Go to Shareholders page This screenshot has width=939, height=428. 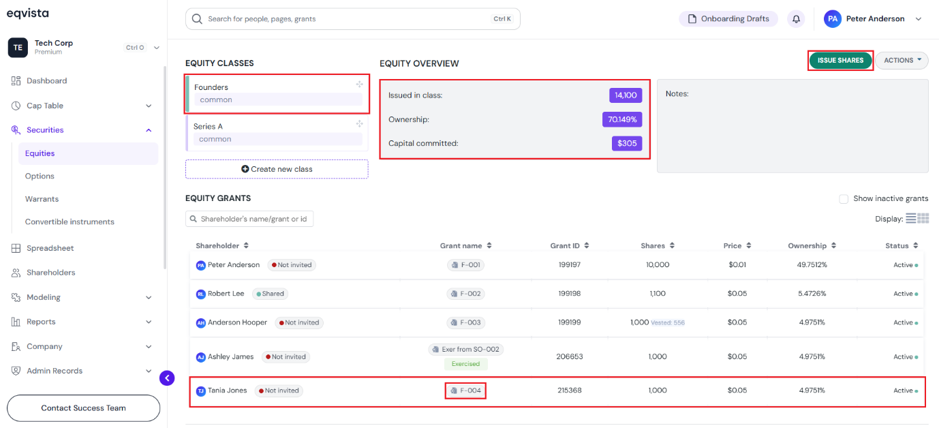click(51, 272)
